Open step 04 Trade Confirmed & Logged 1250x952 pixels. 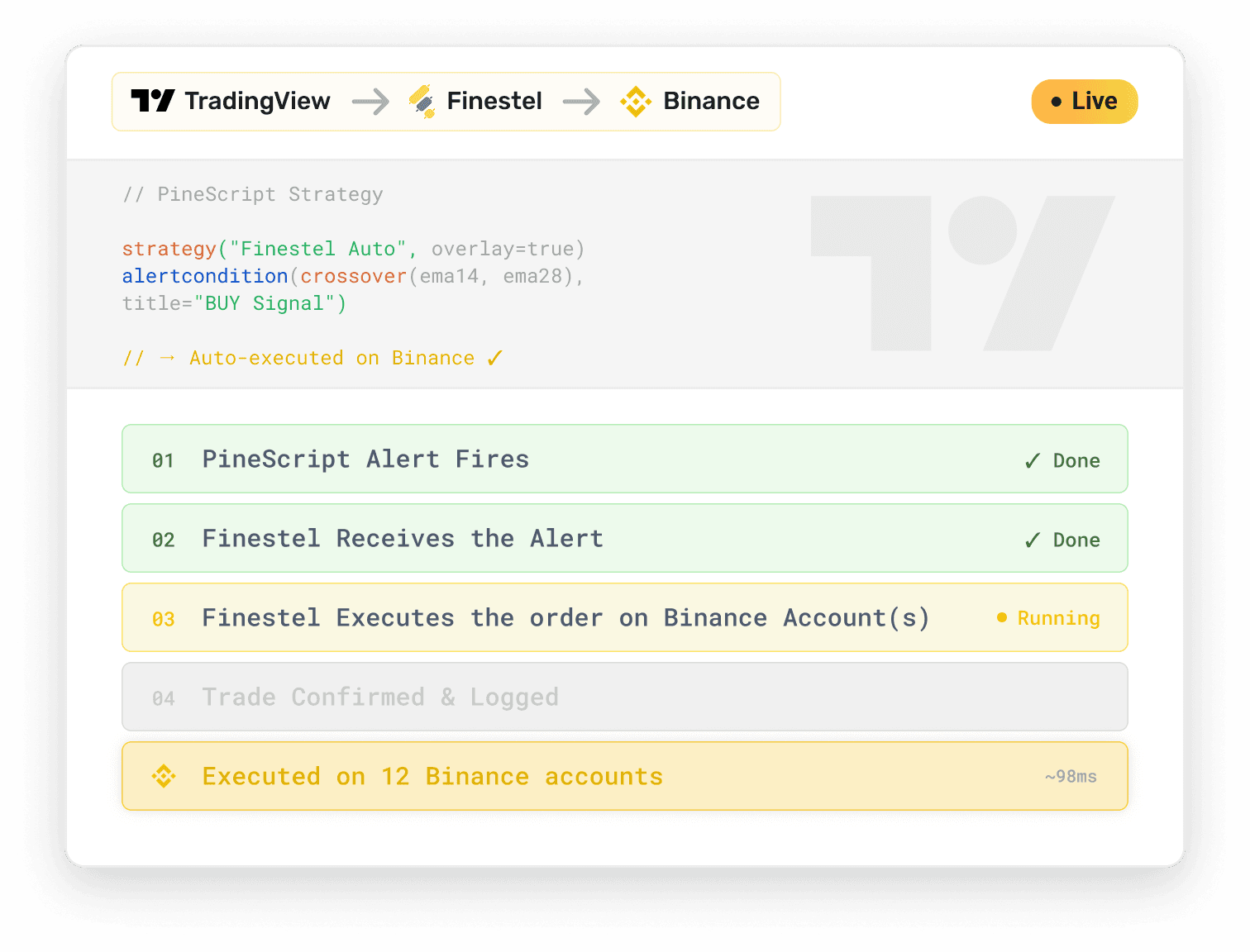point(625,697)
